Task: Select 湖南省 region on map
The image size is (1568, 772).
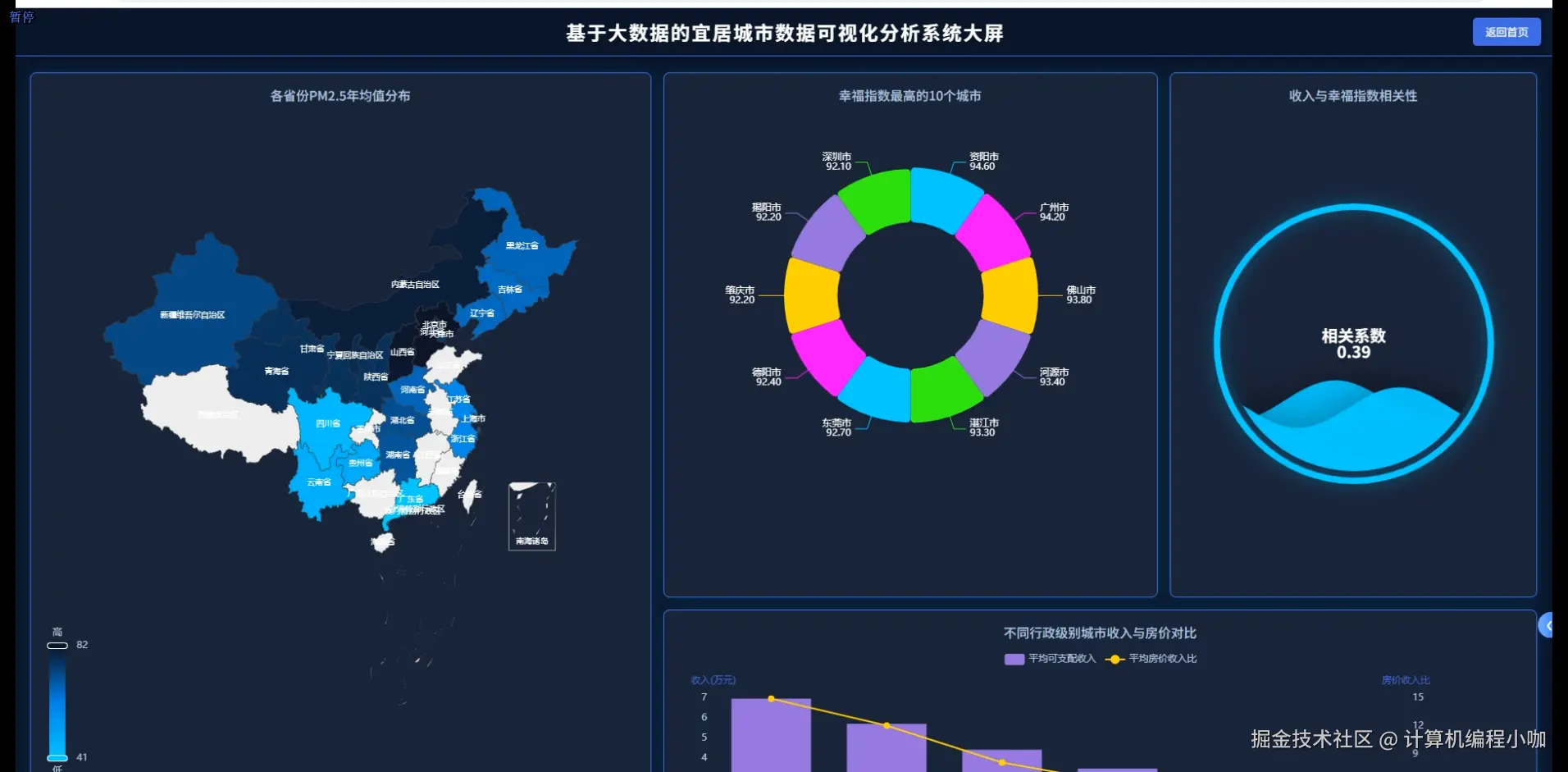Action: [x=398, y=455]
